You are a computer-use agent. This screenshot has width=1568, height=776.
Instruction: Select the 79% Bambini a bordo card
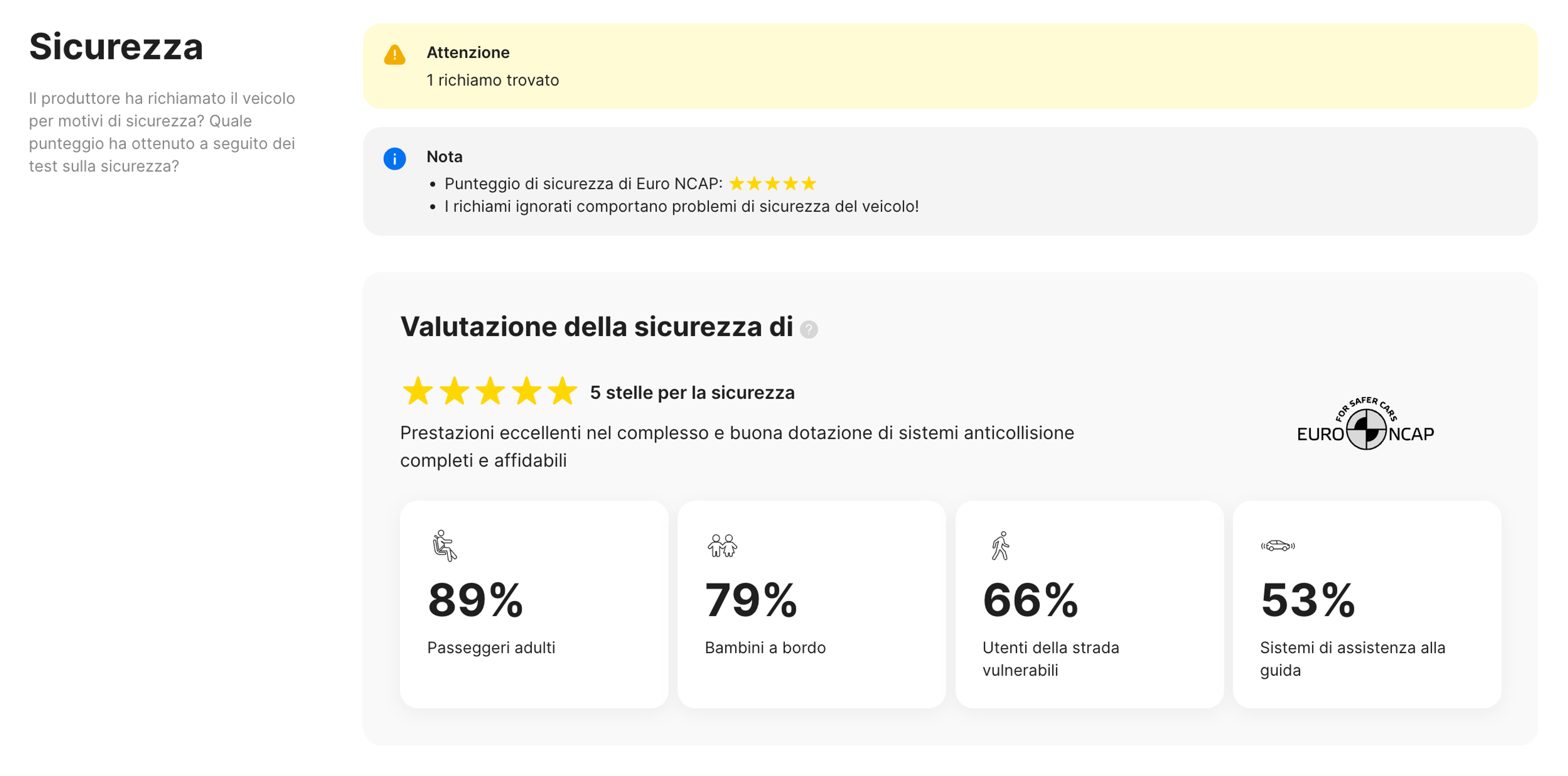pyautogui.click(x=811, y=604)
